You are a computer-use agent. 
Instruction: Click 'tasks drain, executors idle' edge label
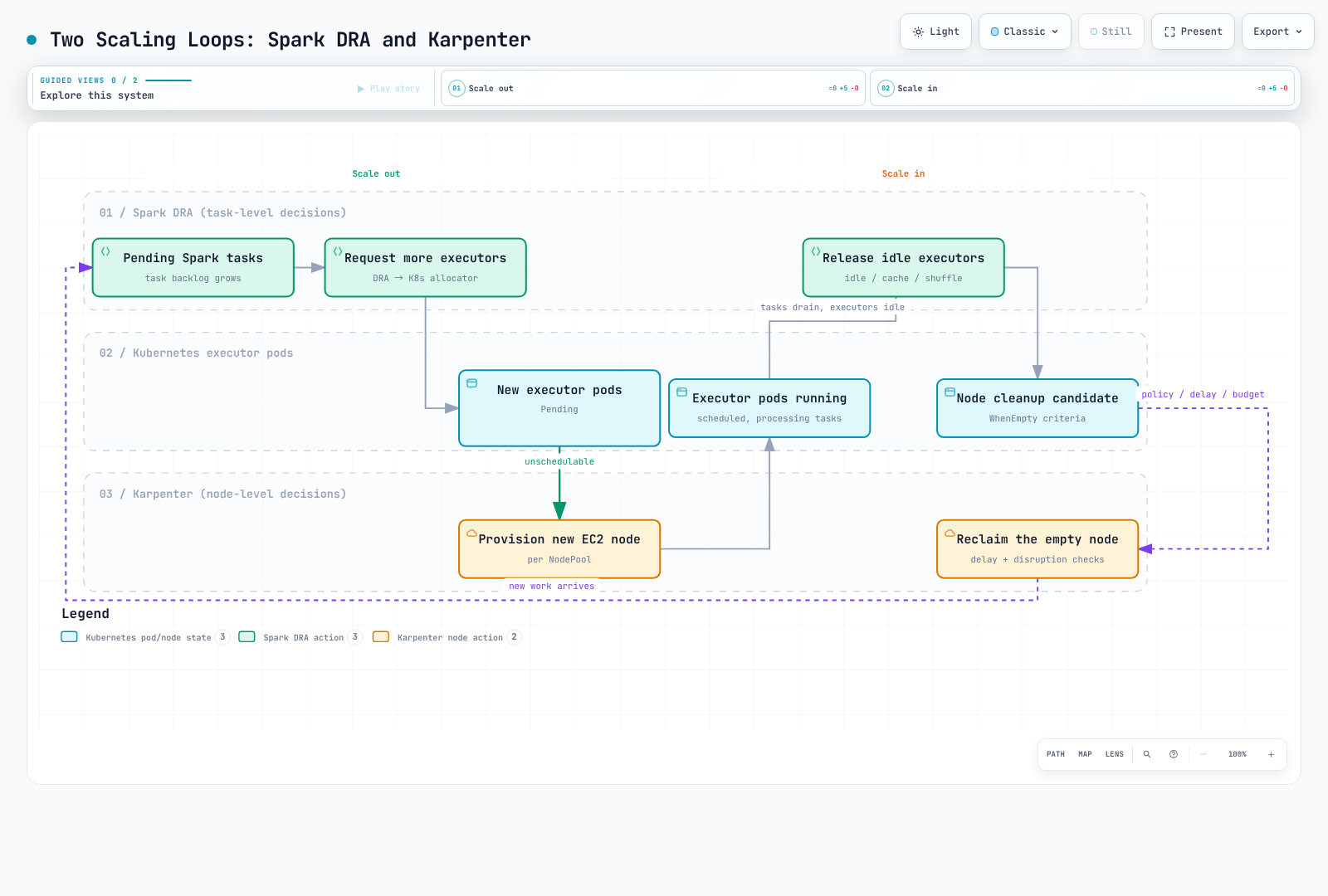click(x=832, y=308)
